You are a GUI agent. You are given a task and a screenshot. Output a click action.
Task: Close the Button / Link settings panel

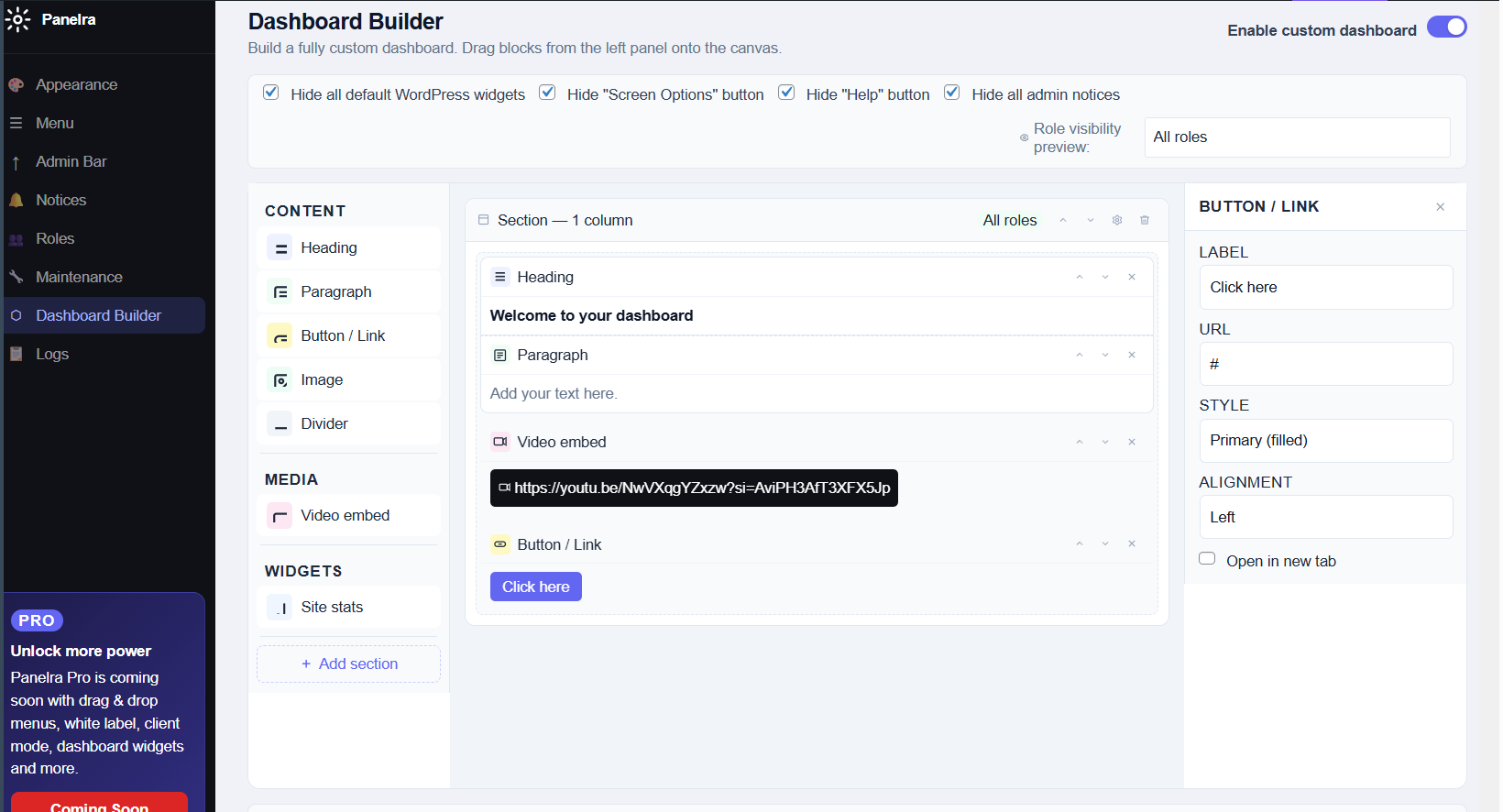pyautogui.click(x=1441, y=207)
